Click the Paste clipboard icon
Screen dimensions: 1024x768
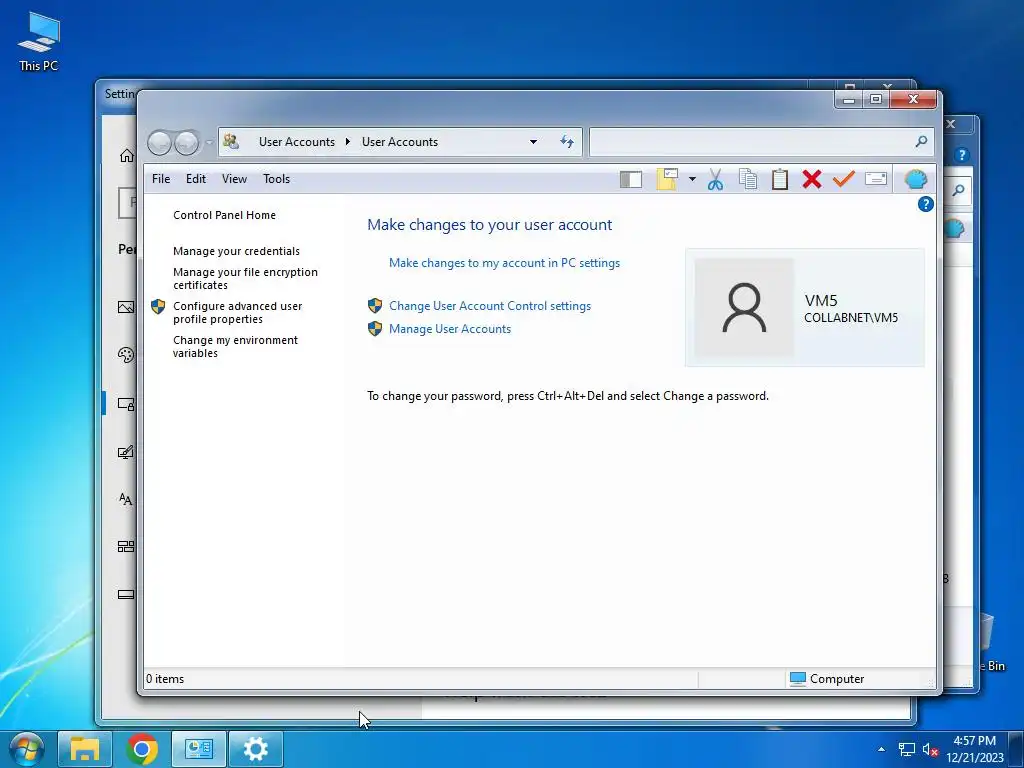tap(780, 179)
